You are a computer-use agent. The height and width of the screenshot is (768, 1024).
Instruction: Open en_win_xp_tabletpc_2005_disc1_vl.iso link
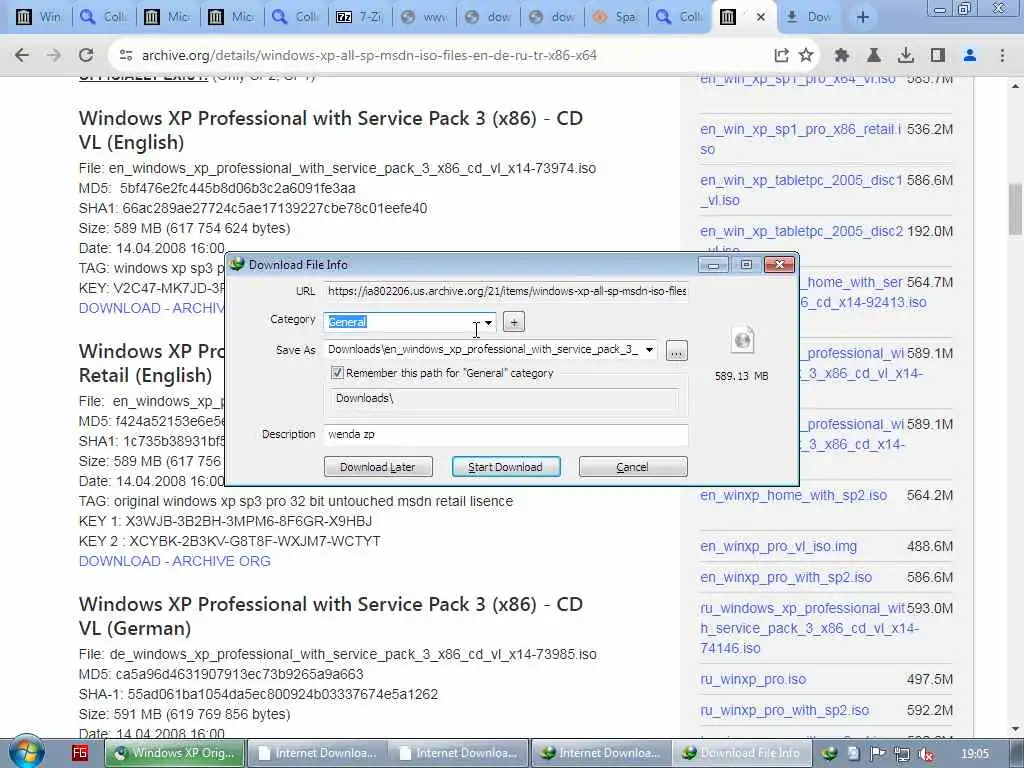coord(801,190)
